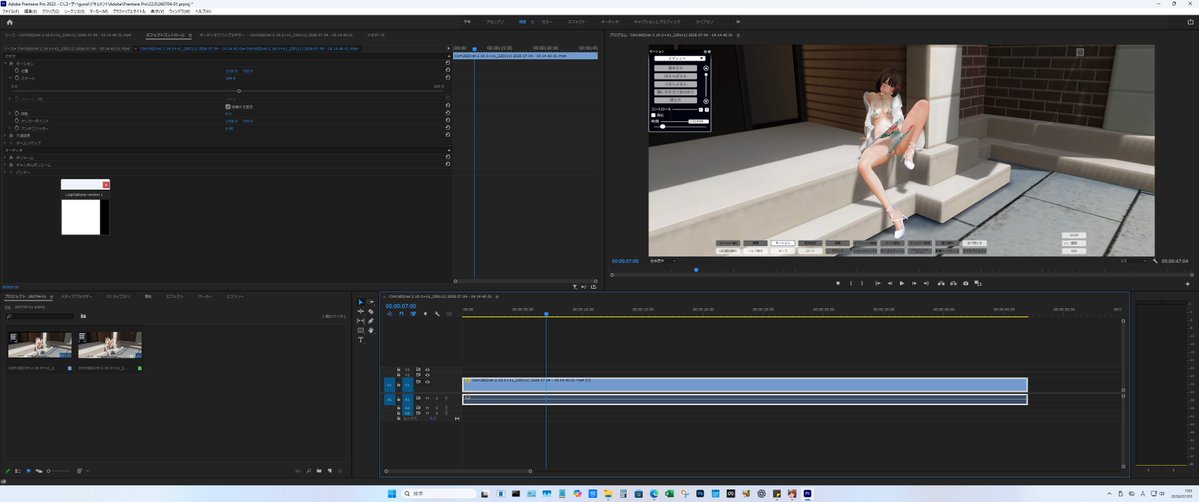This screenshot has width=1199, height=502.
Task: Click the Export Frame camera icon
Action: (x=966, y=283)
